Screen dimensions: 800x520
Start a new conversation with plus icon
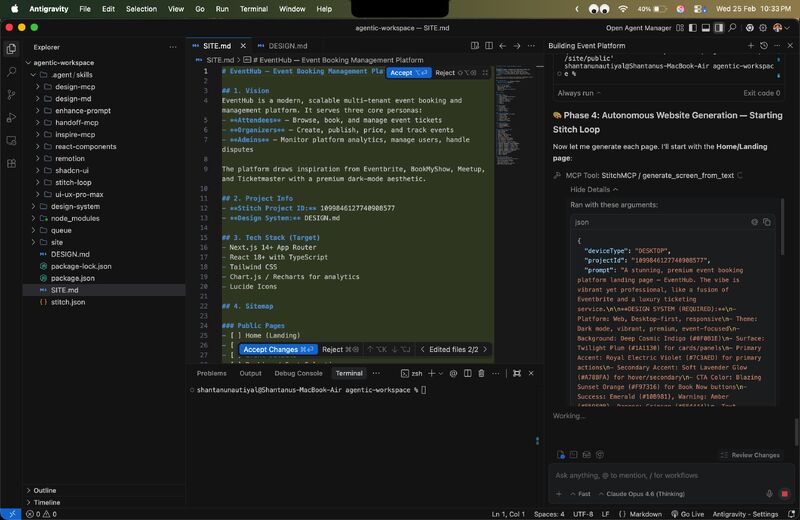[751, 45]
